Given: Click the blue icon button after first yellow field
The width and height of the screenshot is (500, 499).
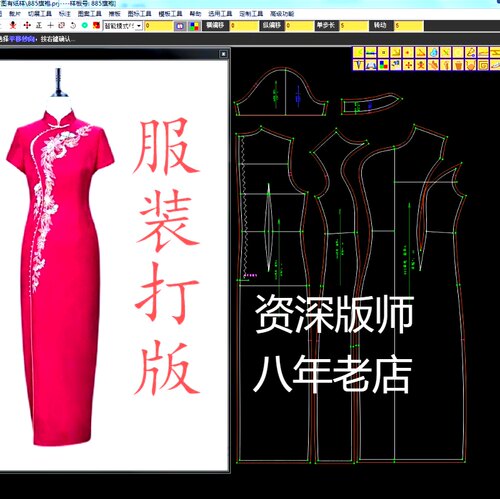Looking at the screenshot, I should click(x=180, y=26).
